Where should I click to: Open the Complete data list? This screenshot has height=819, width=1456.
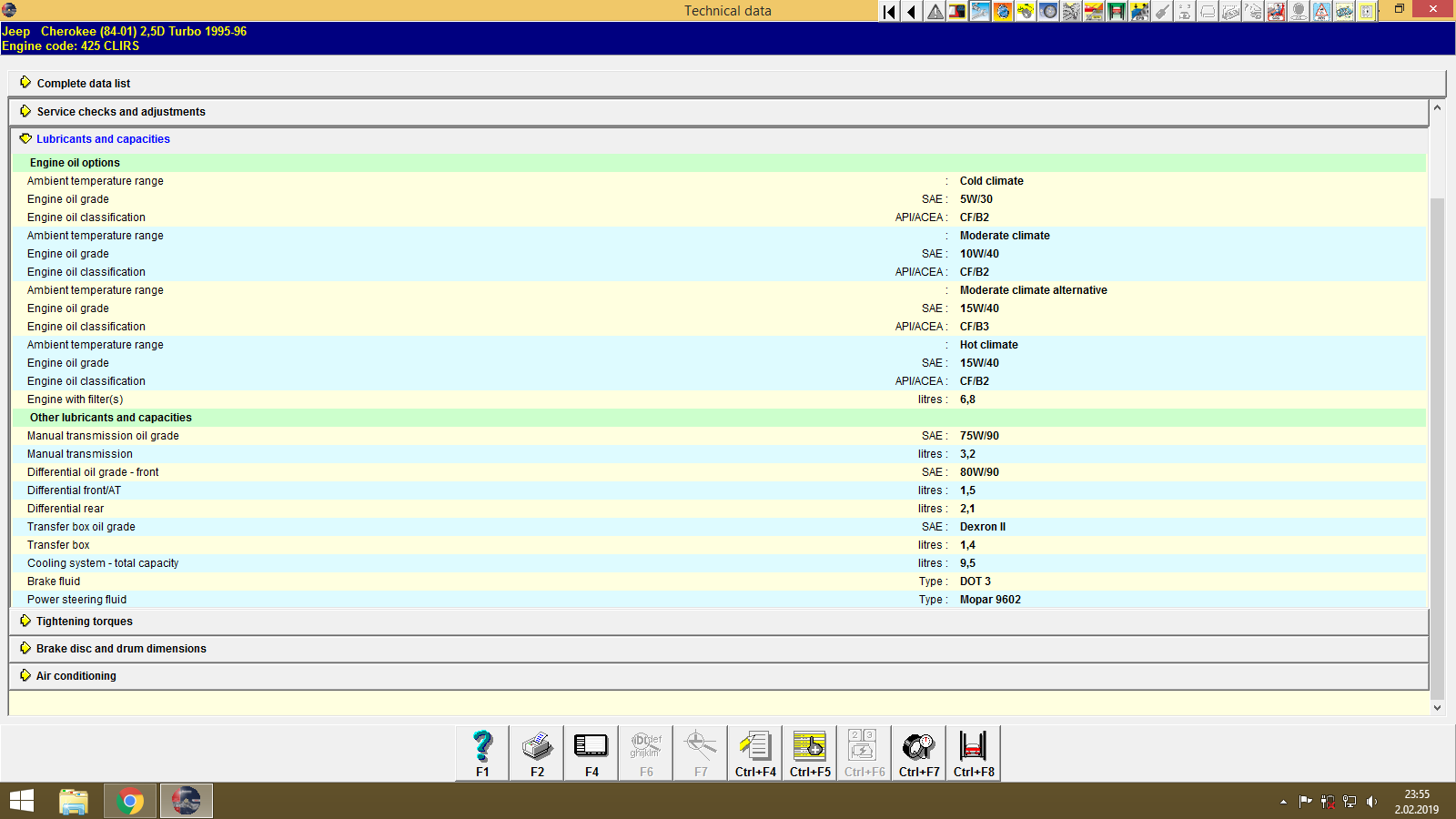tap(83, 83)
